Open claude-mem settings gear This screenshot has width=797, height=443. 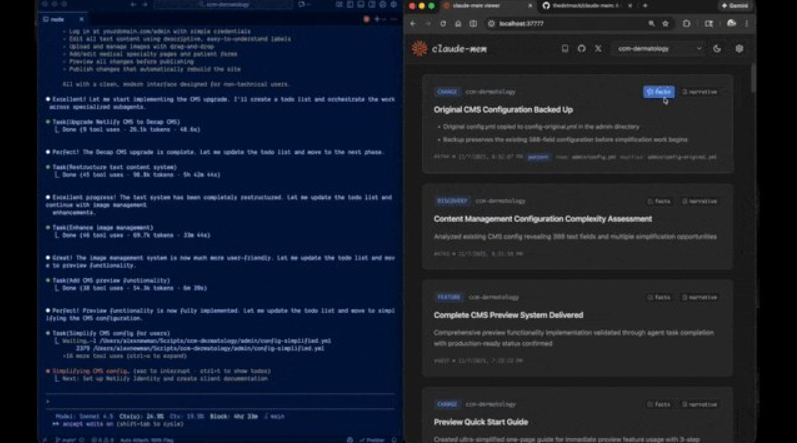[x=739, y=49]
